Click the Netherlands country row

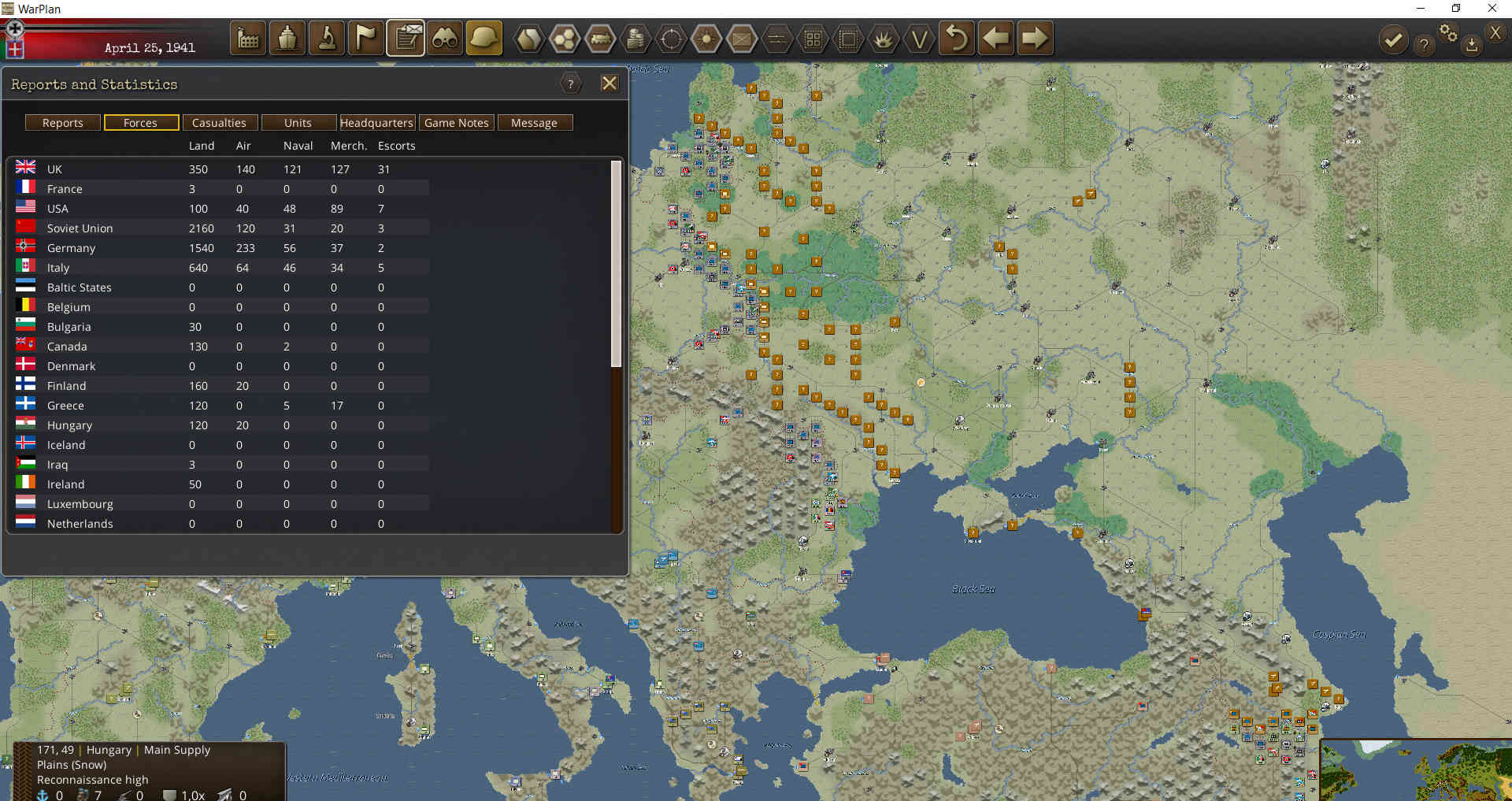[222, 524]
